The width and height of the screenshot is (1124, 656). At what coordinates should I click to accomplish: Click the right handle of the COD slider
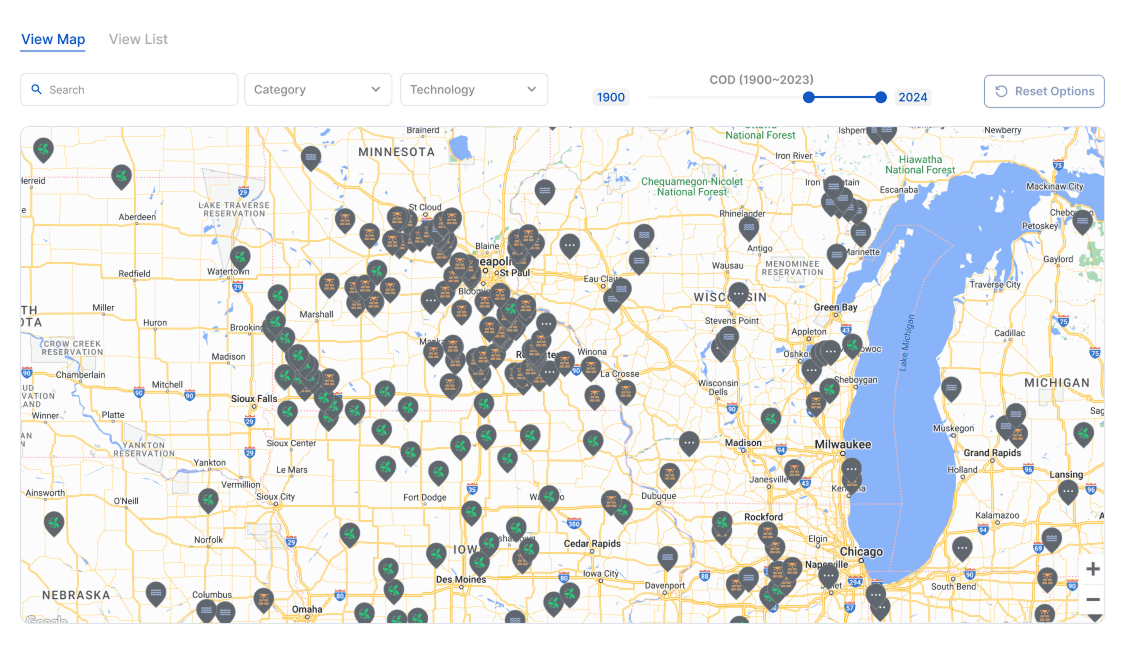pos(879,97)
